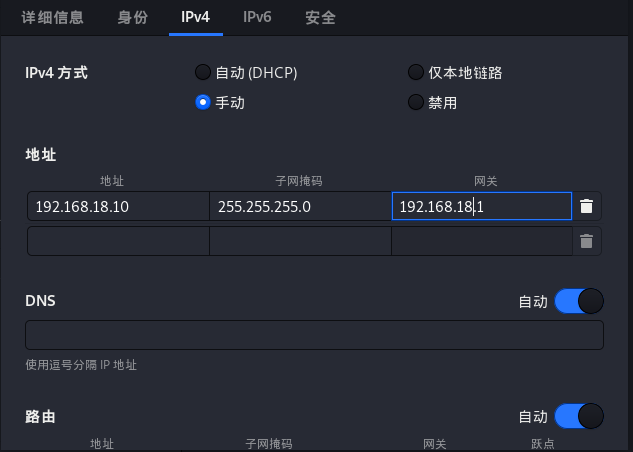Screen dimensions: 633x452
Task: Click empty address field in second row
Action: (118, 241)
